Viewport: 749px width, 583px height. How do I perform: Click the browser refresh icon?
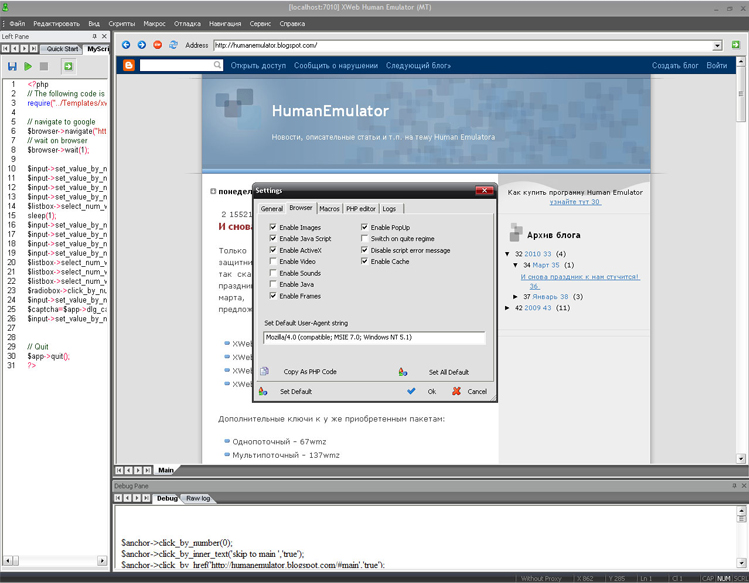pos(173,45)
